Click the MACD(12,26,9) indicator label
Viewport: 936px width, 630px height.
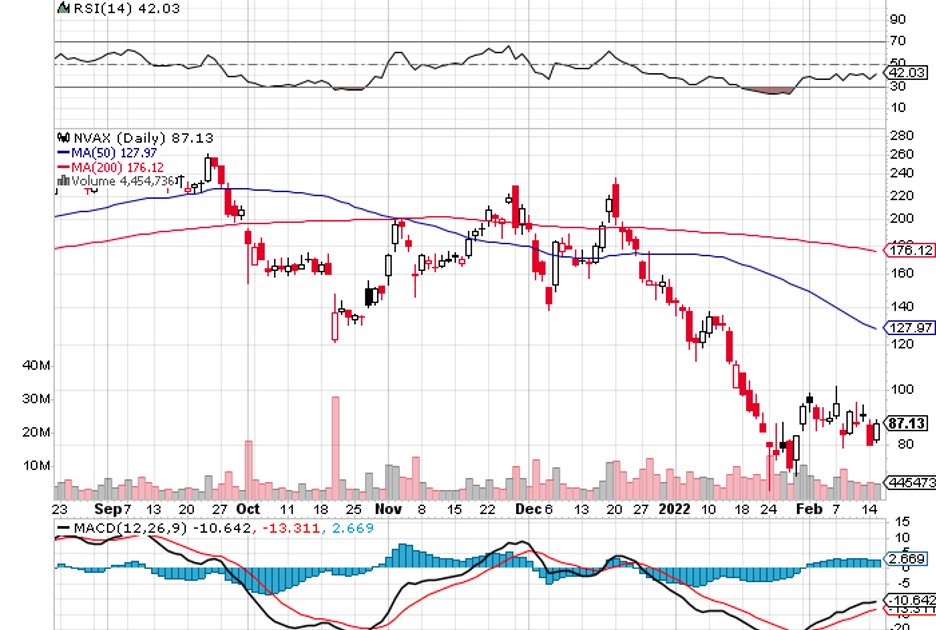[x=130, y=528]
